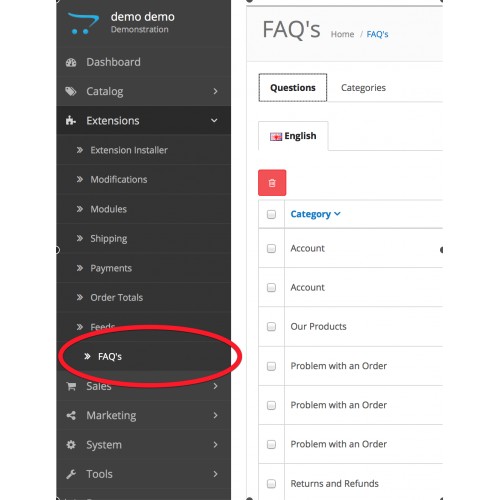Expand the Catalog menu chevron
The image size is (500, 500).
(215, 91)
